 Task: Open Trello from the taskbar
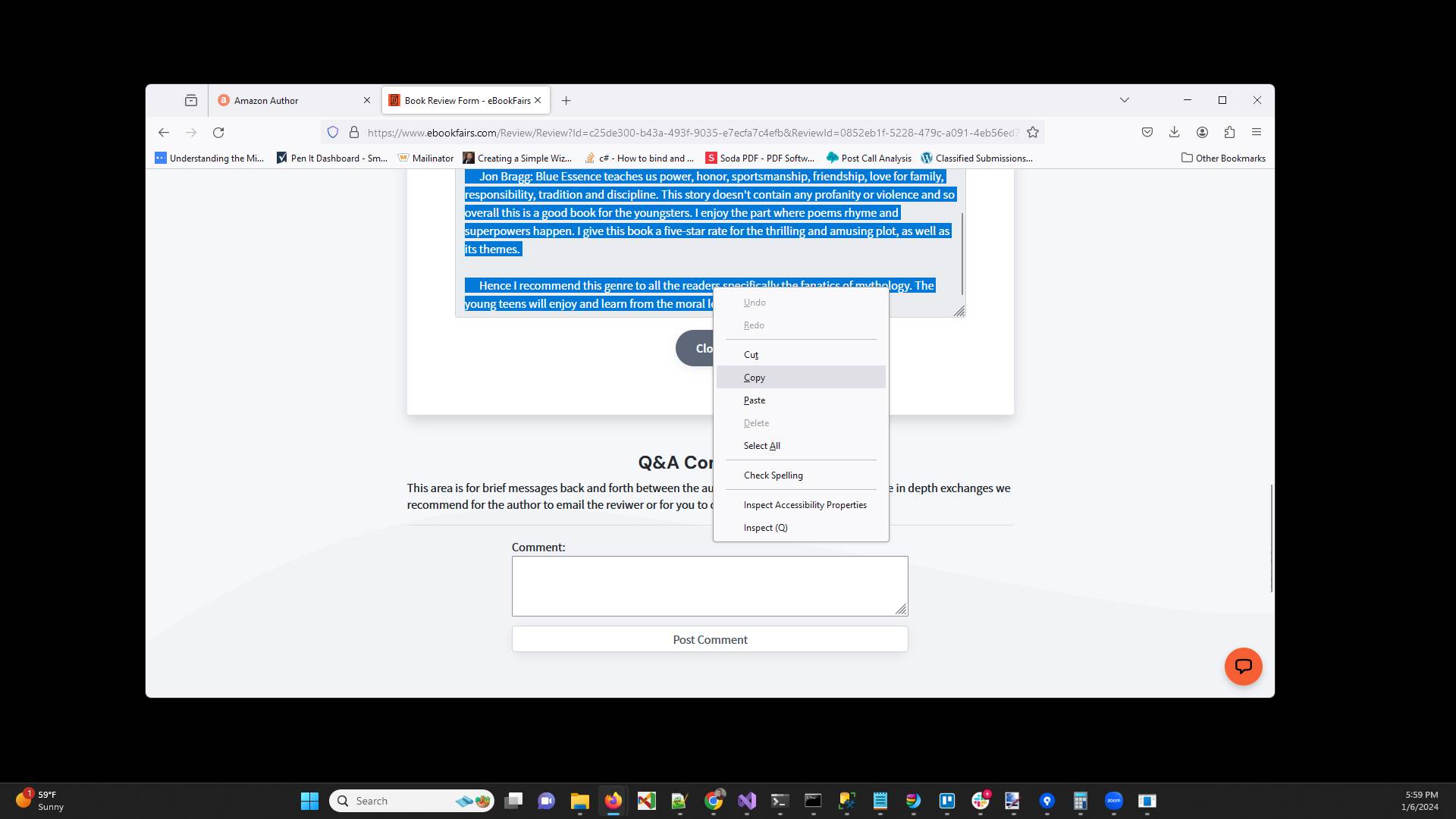947,801
